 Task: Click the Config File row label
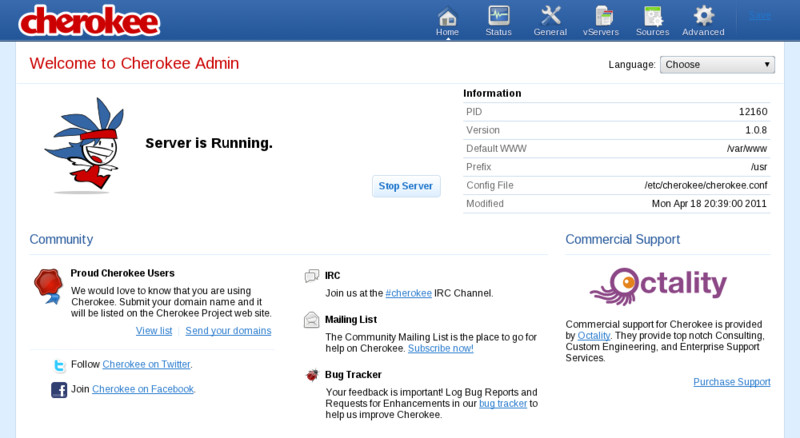point(490,185)
